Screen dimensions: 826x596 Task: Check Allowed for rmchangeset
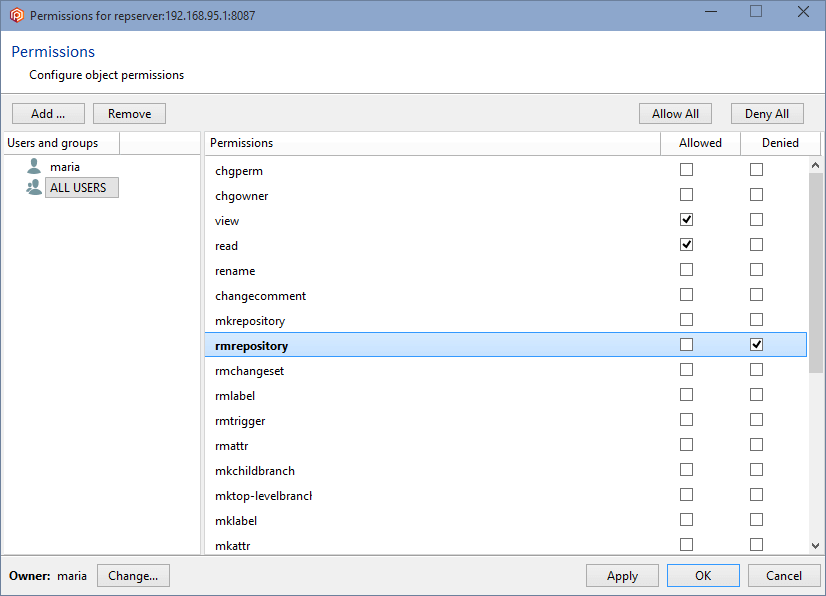click(686, 370)
